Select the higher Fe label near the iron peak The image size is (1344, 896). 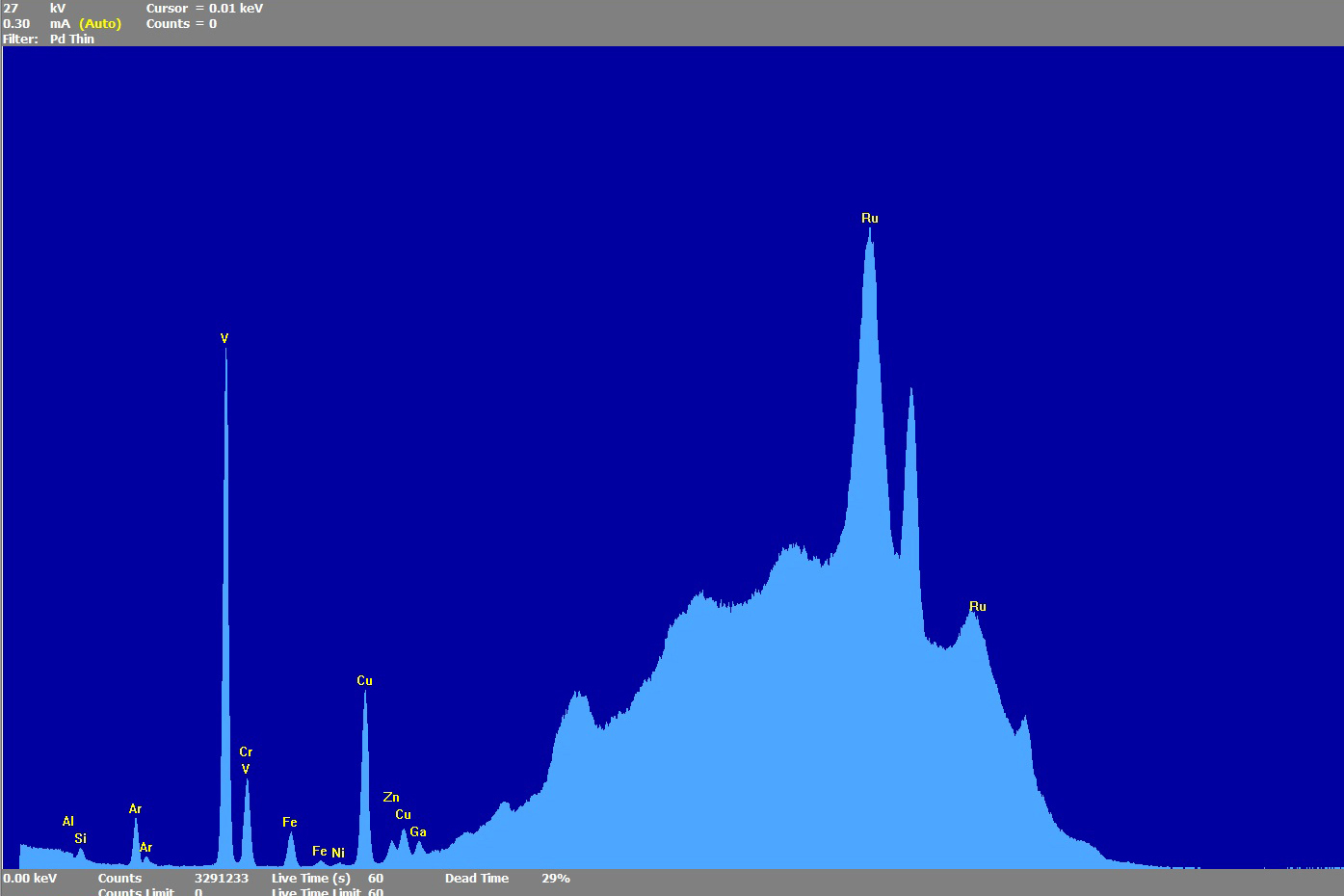(289, 822)
